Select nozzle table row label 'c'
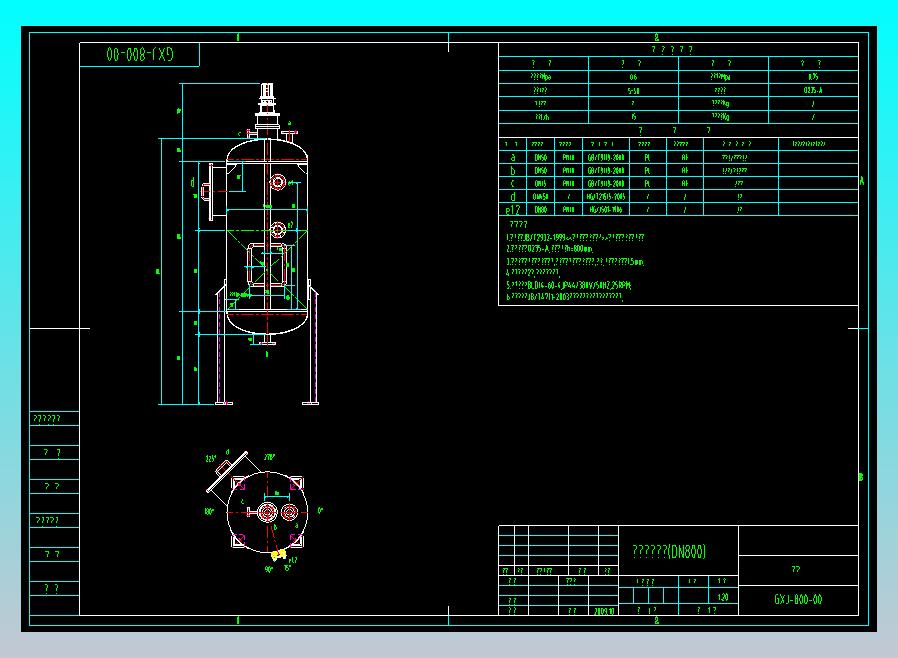This screenshot has width=898, height=658. [x=513, y=183]
